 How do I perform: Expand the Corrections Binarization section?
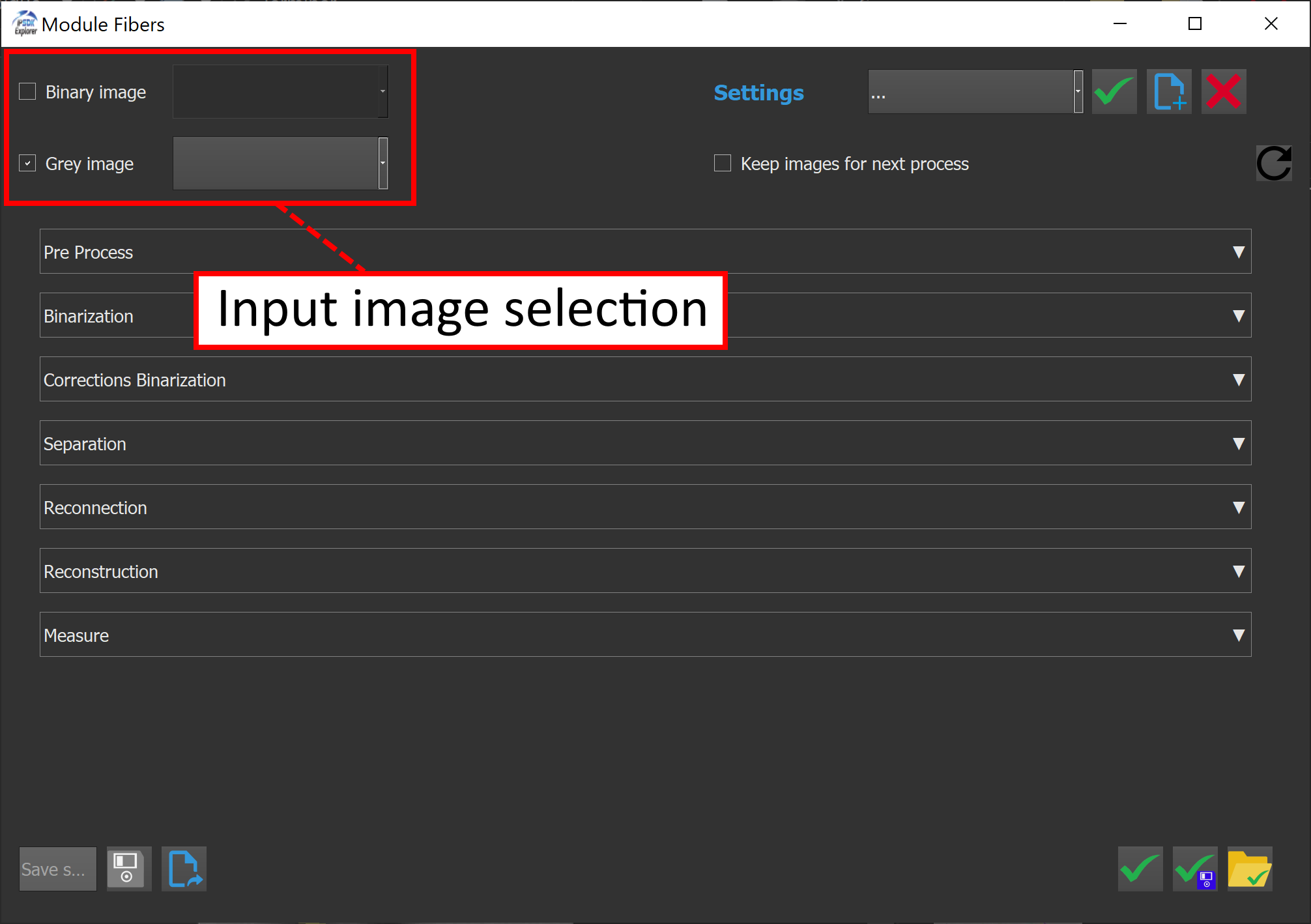point(645,379)
